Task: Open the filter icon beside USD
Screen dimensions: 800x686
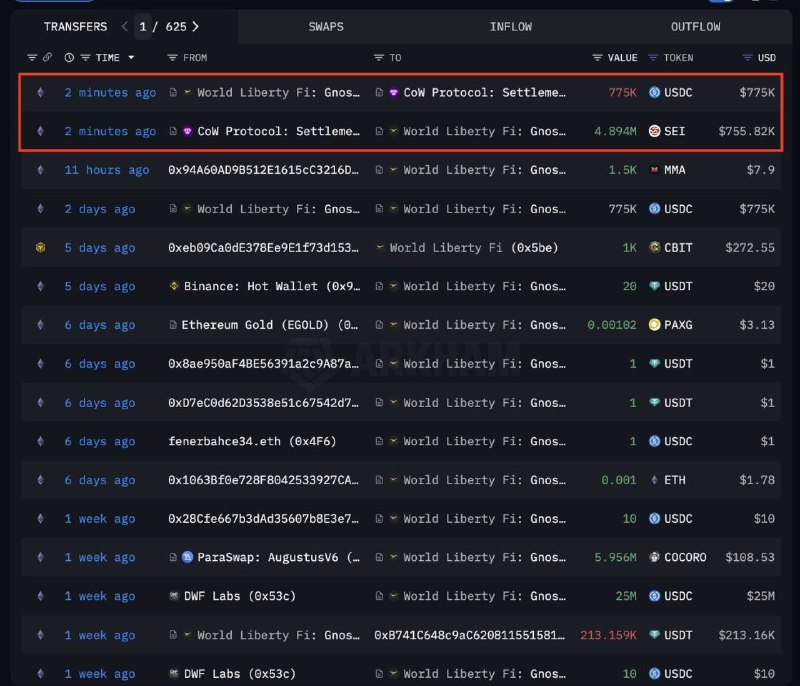Action: [x=747, y=58]
